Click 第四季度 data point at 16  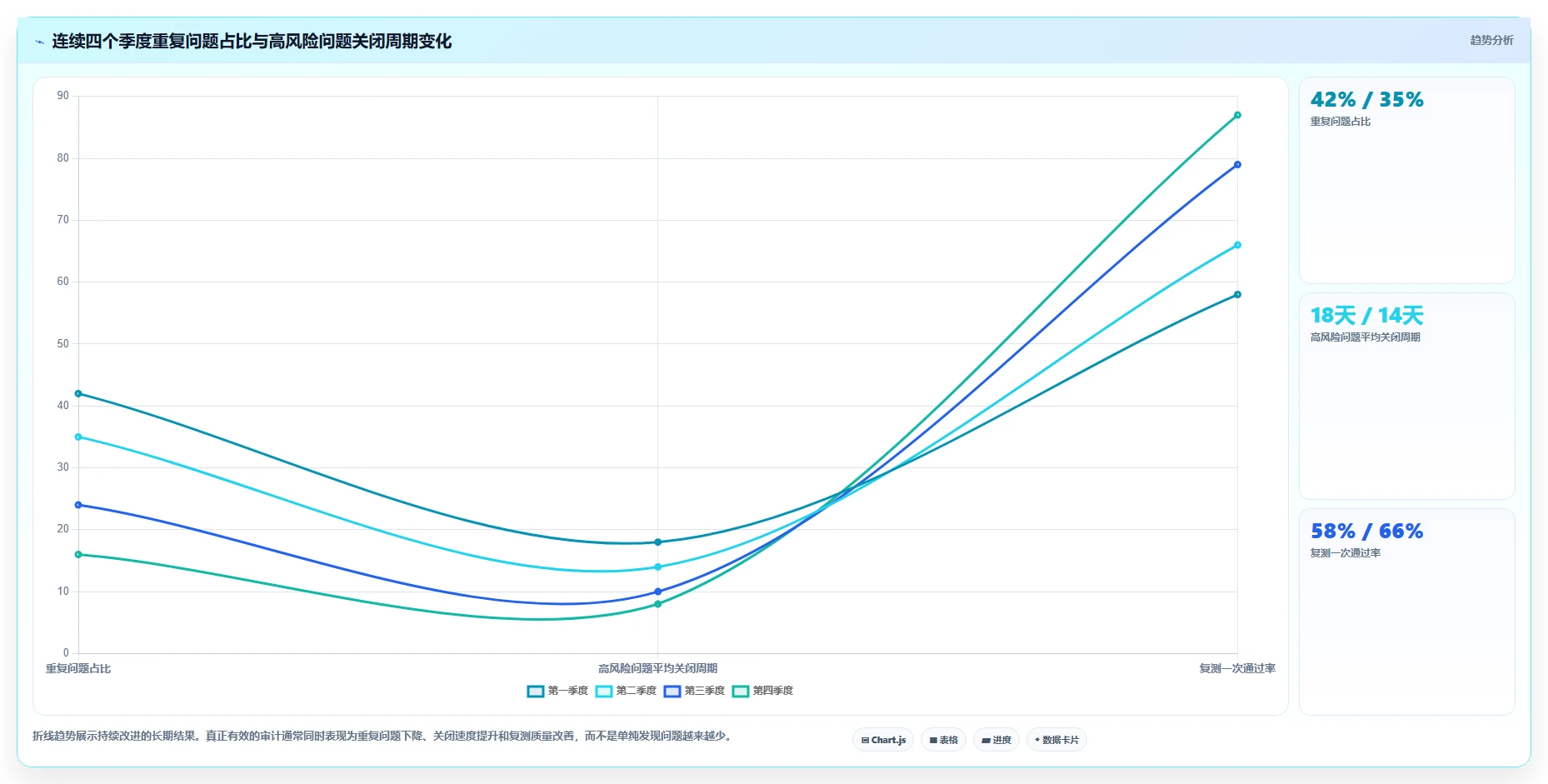[78, 554]
